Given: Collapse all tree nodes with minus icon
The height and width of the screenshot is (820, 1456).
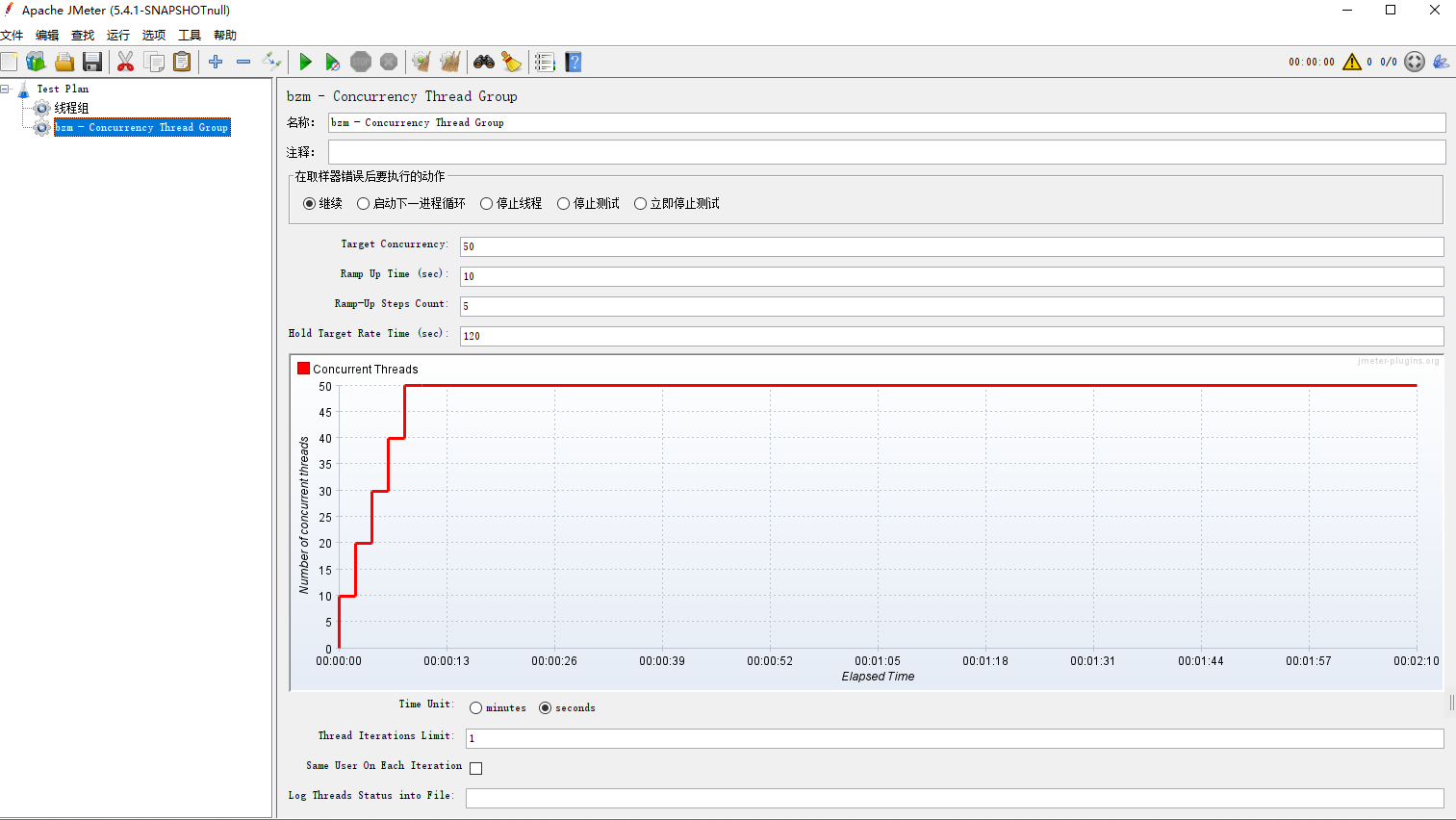Looking at the screenshot, I should point(243,63).
